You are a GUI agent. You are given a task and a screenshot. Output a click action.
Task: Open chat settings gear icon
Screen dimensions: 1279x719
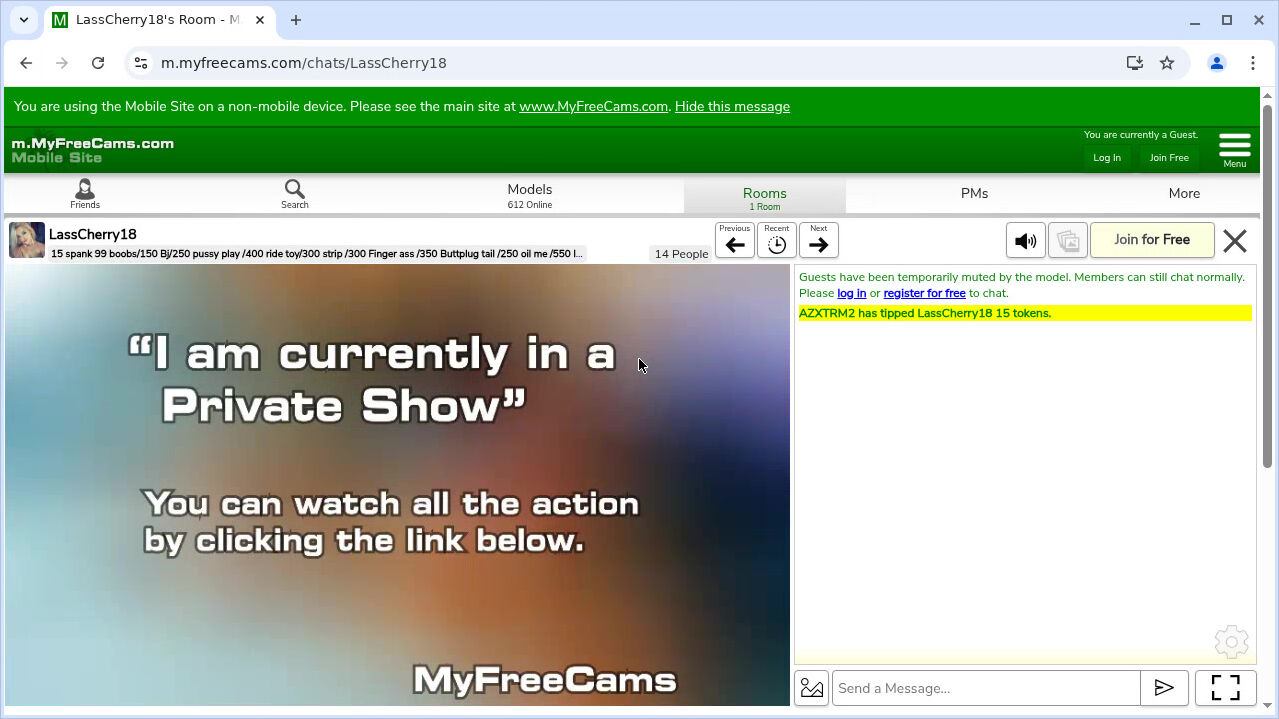[1231, 642]
